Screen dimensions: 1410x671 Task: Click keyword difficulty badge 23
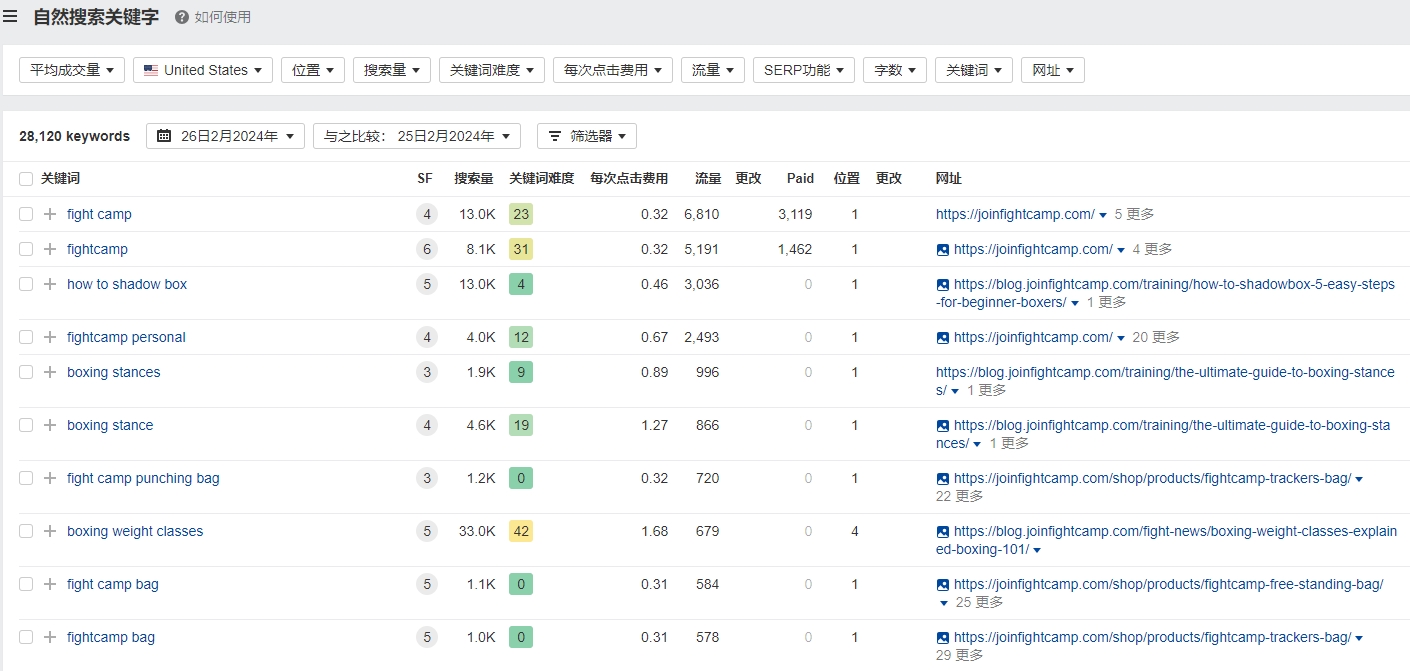(x=520, y=214)
